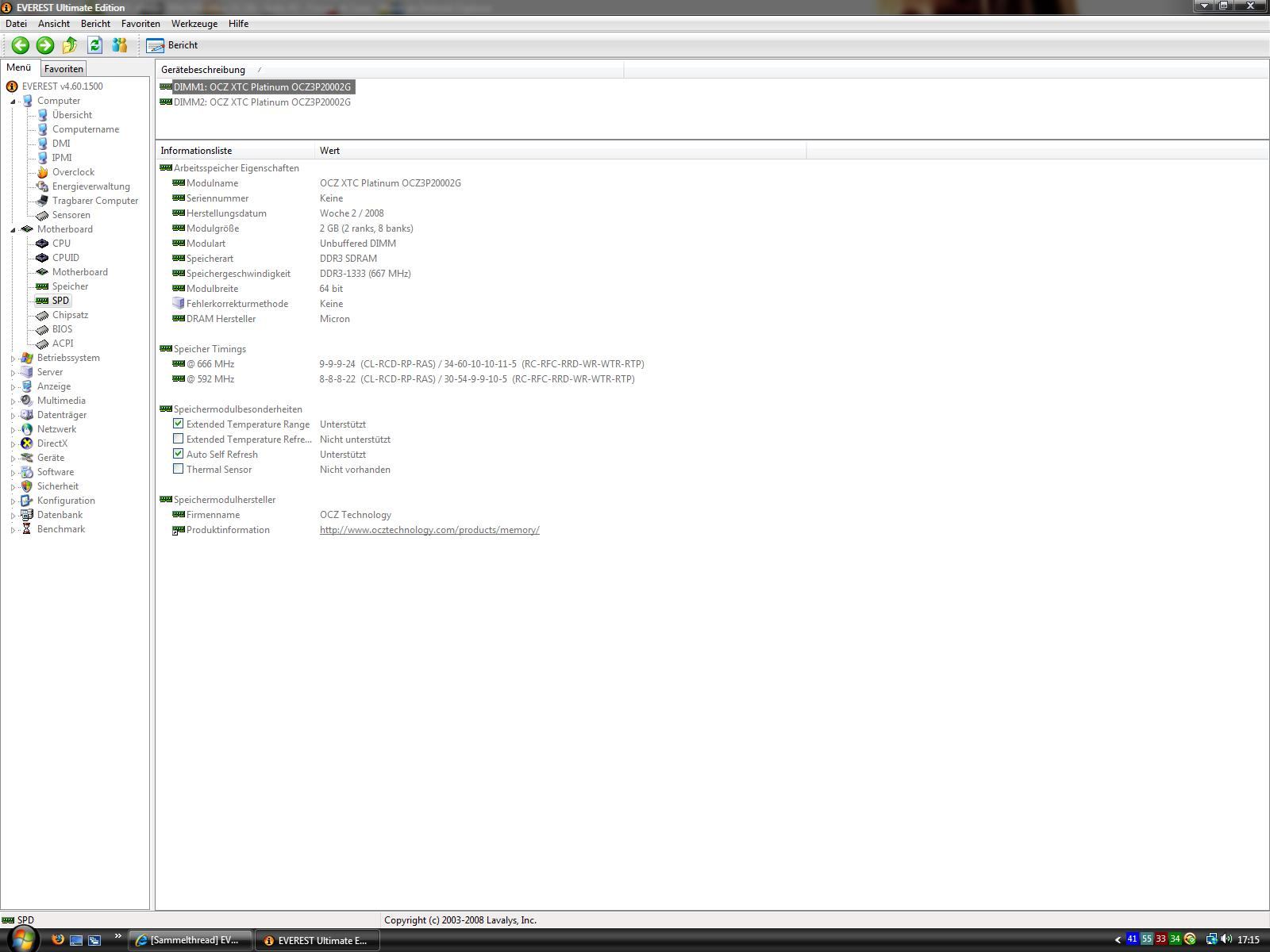This screenshot has height=952, width=1270.
Task: Select the IPMI icon in the tree
Action: click(43, 158)
